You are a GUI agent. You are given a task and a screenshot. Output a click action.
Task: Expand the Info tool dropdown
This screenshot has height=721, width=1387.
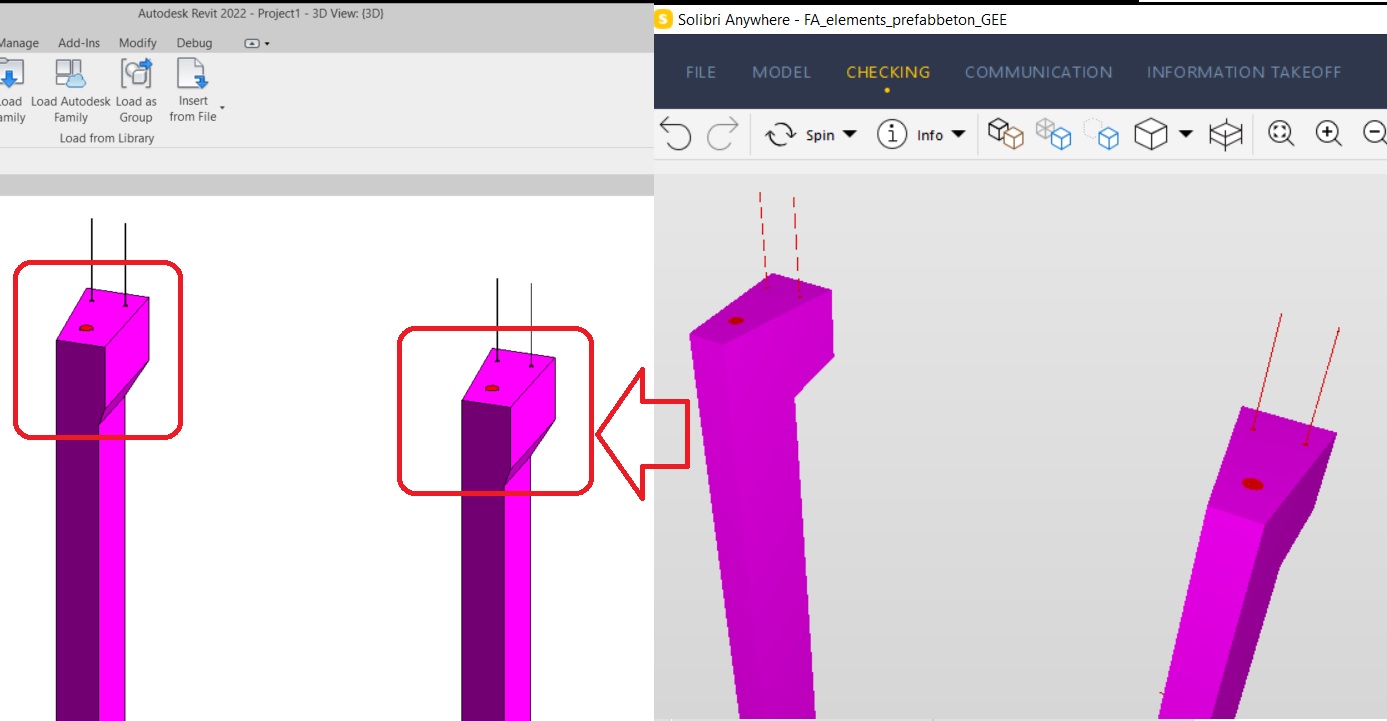click(958, 134)
